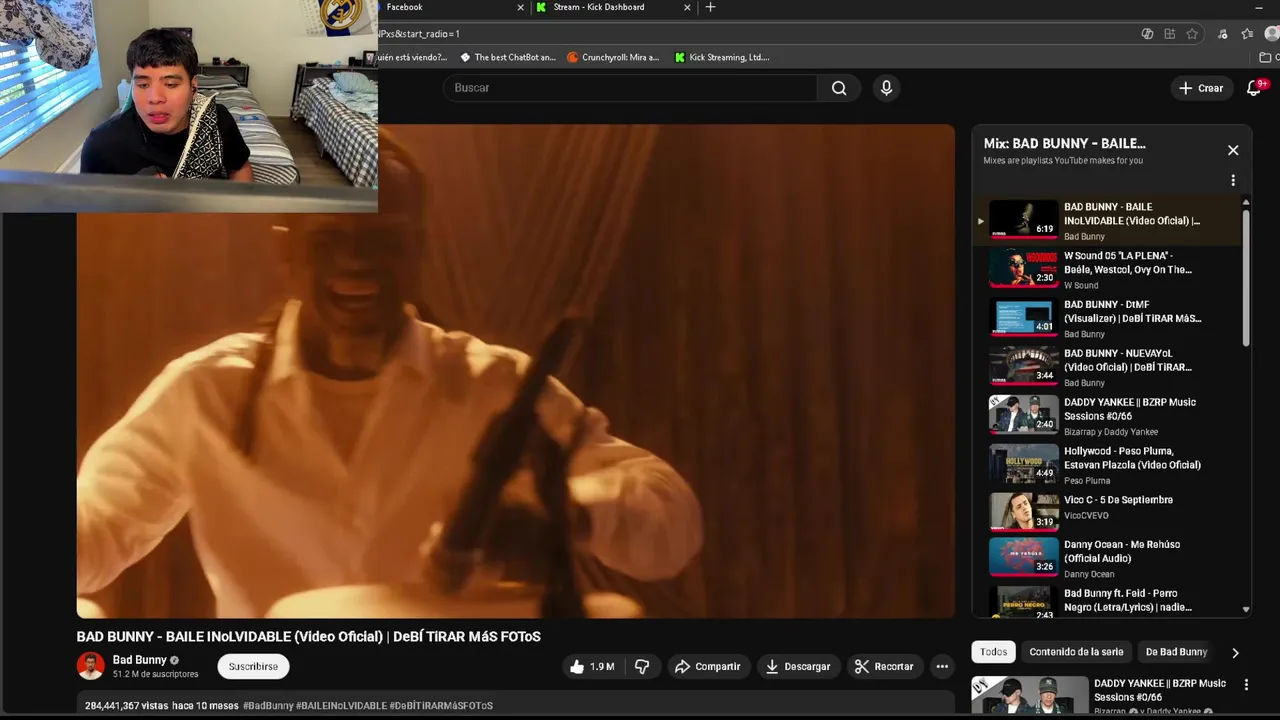Image resolution: width=1280 pixels, height=720 pixels.
Task: Open options for recommended DADDY YANKEE video
Action: click(1246, 685)
